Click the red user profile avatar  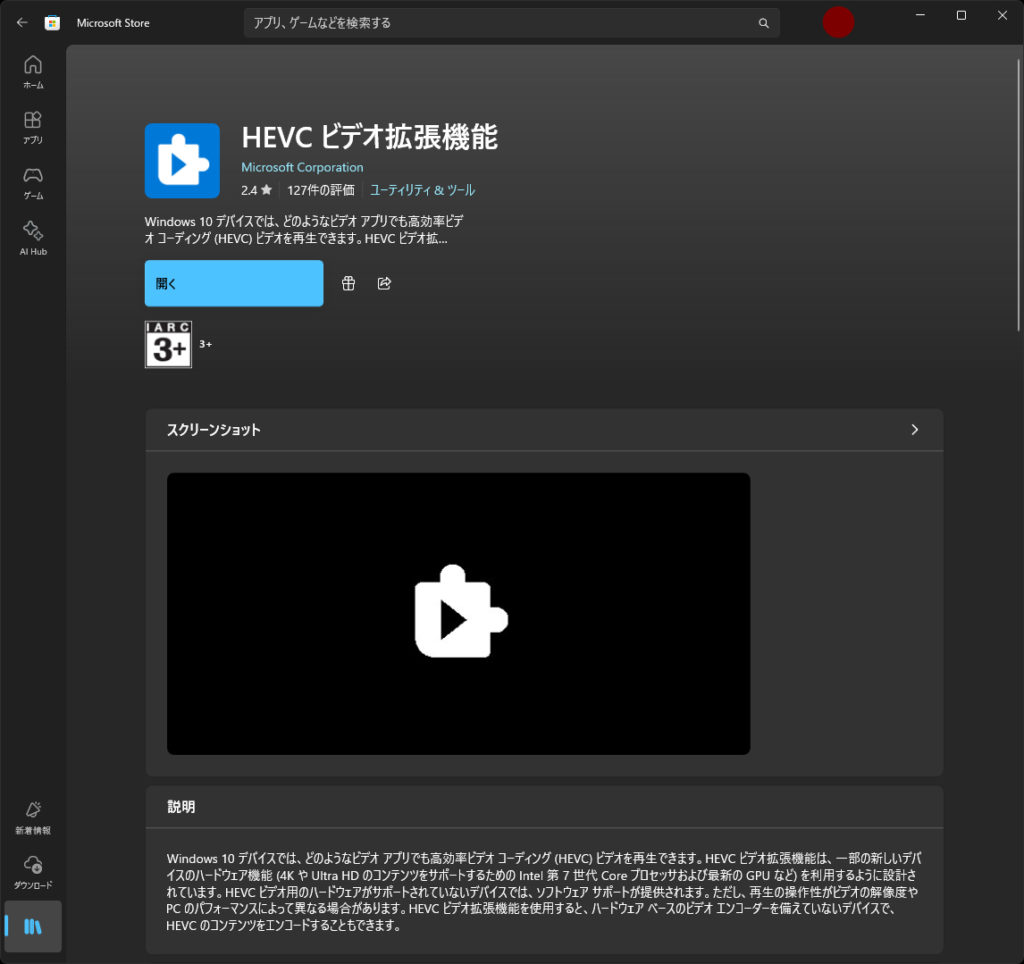(838, 23)
